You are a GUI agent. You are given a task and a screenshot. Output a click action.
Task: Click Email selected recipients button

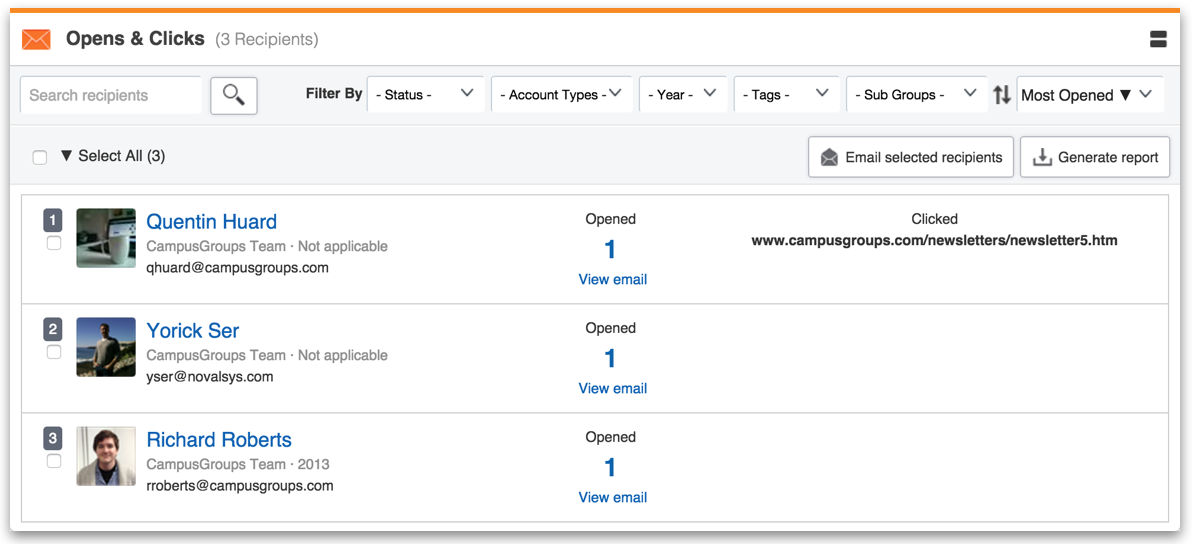pos(911,157)
